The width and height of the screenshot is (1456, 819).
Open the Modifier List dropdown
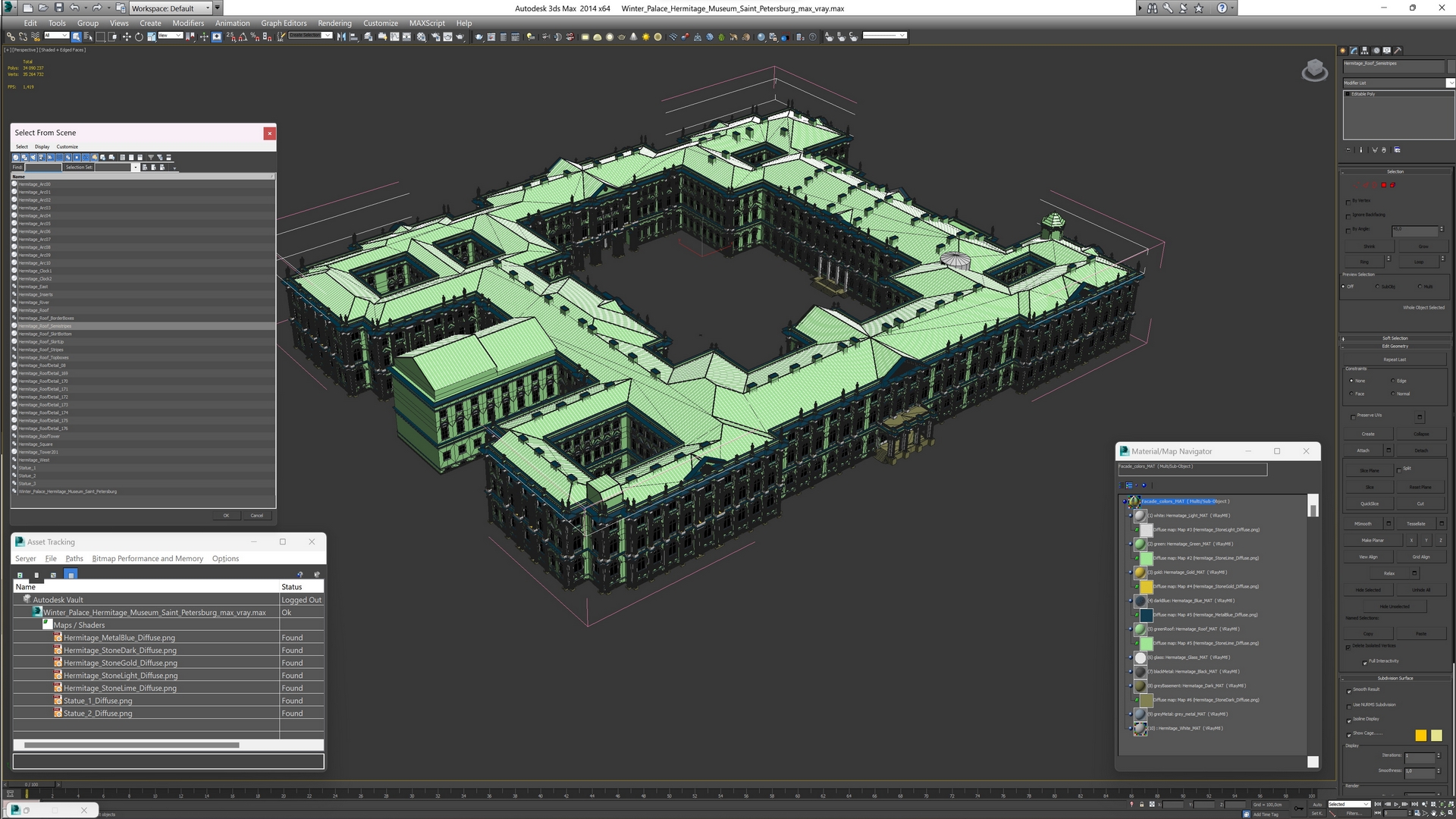(x=1398, y=83)
